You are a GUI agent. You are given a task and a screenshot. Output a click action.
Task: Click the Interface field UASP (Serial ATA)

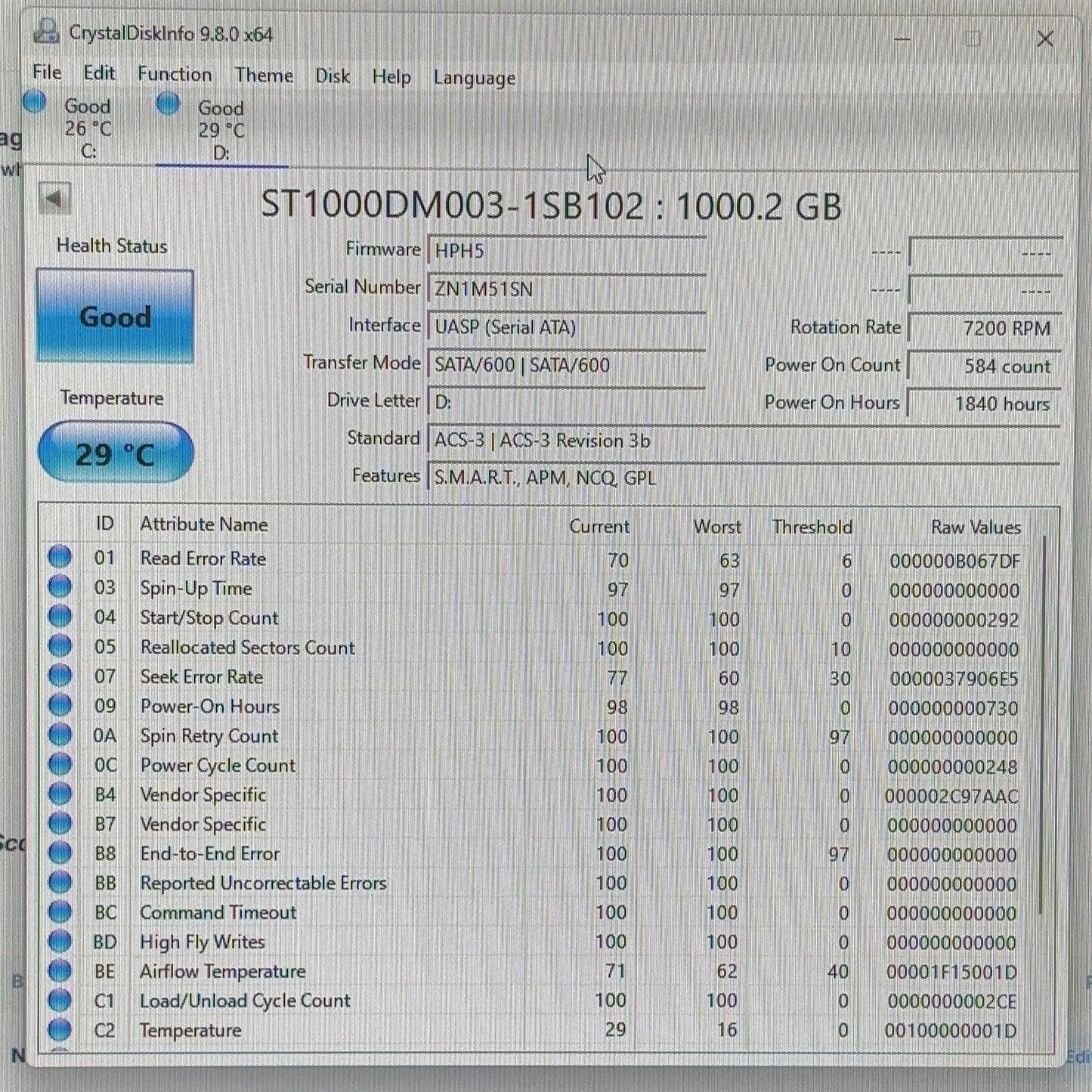tap(567, 326)
